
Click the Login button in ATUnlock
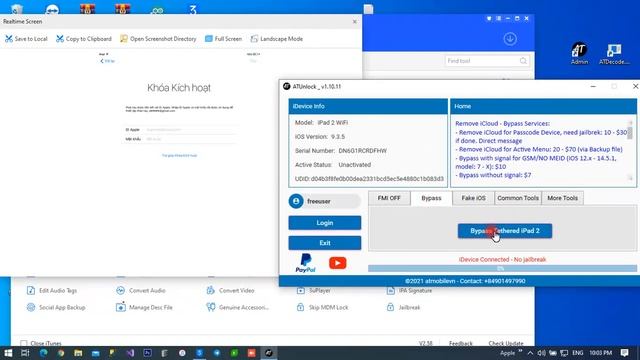325,223
